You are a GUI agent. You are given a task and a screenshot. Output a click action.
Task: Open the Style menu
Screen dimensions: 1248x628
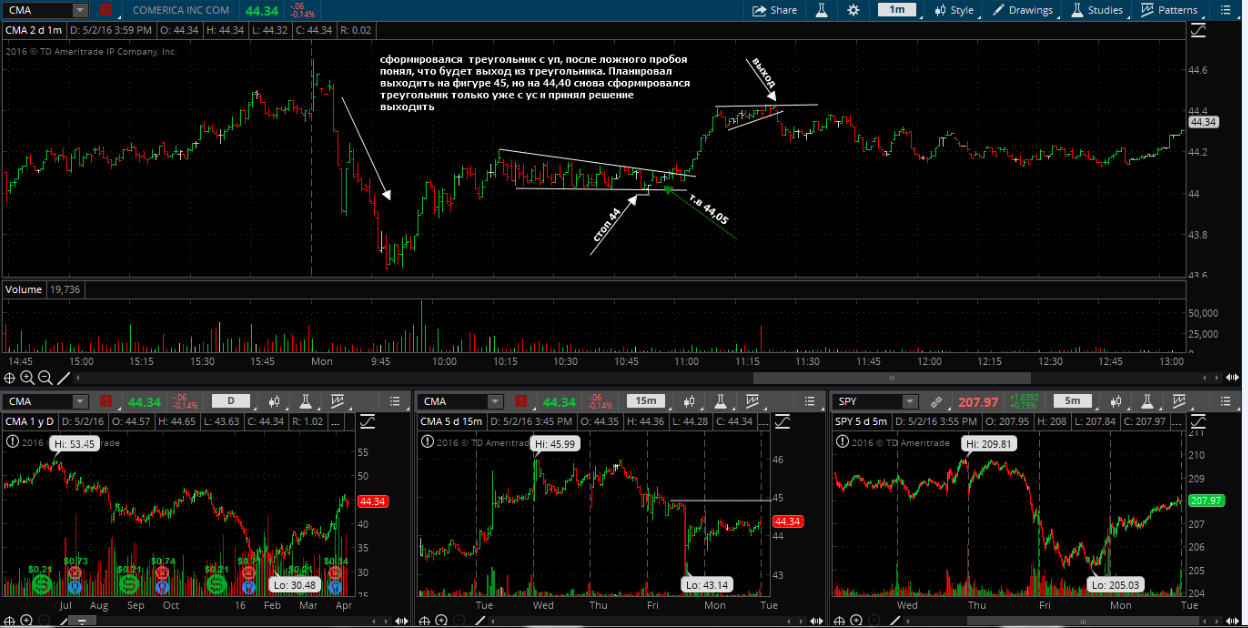[954, 10]
